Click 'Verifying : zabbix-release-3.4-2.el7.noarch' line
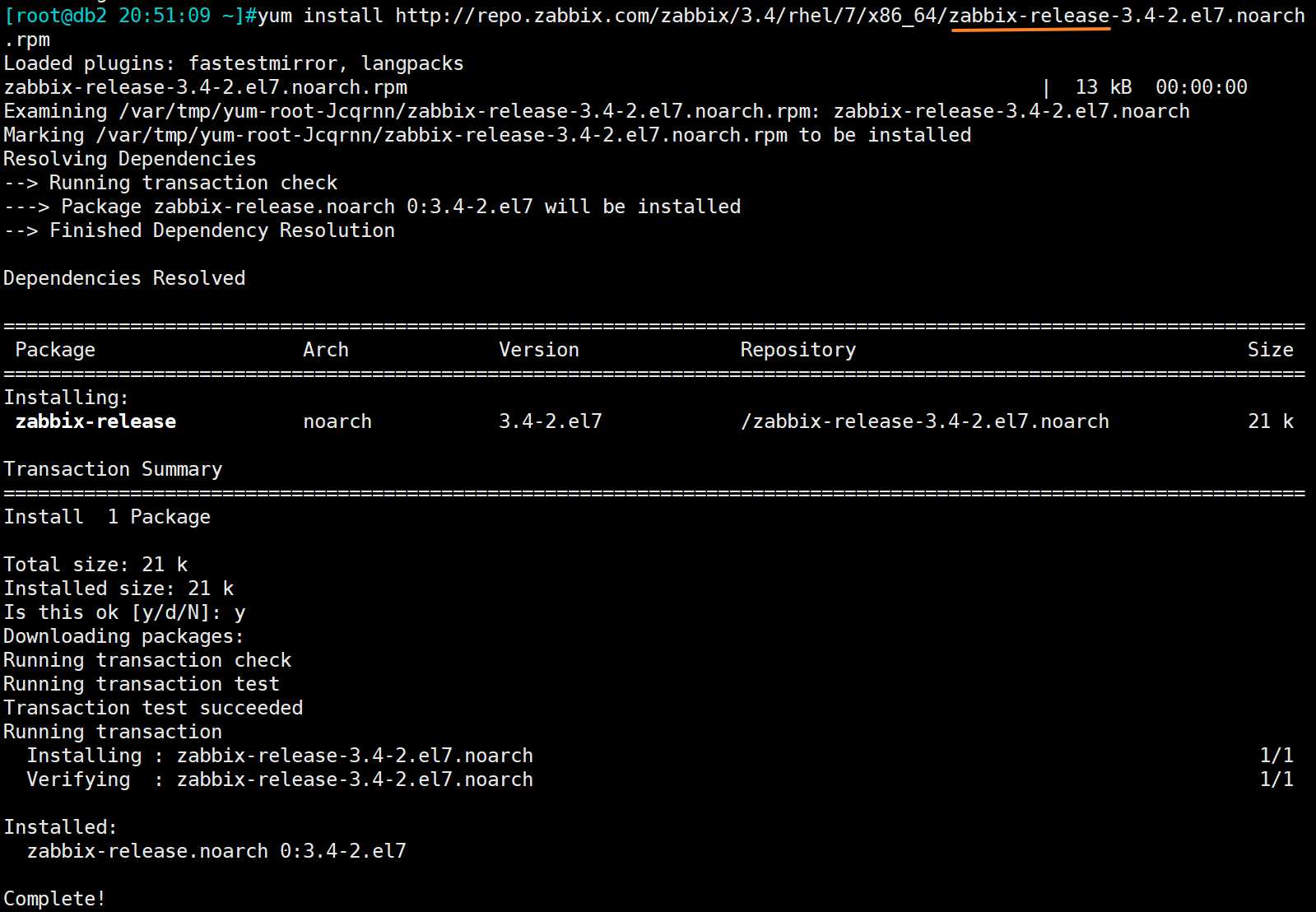The height and width of the screenshot is (912, 1316). (280, 779)
